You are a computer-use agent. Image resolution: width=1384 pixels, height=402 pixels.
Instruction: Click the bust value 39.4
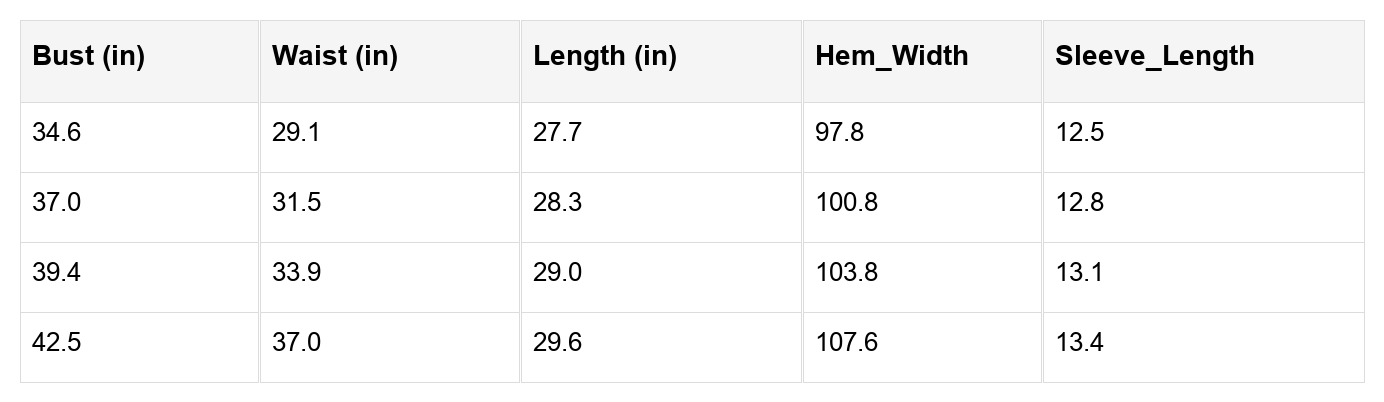pyautogui.click(x=56, y=273)
